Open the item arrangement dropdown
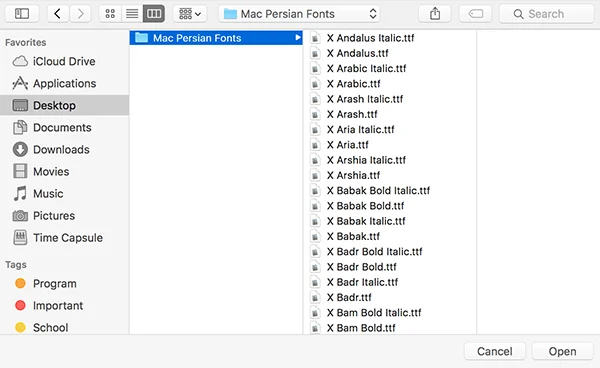The height and width of the screenshot is (368, 600). tap(190, 14)
